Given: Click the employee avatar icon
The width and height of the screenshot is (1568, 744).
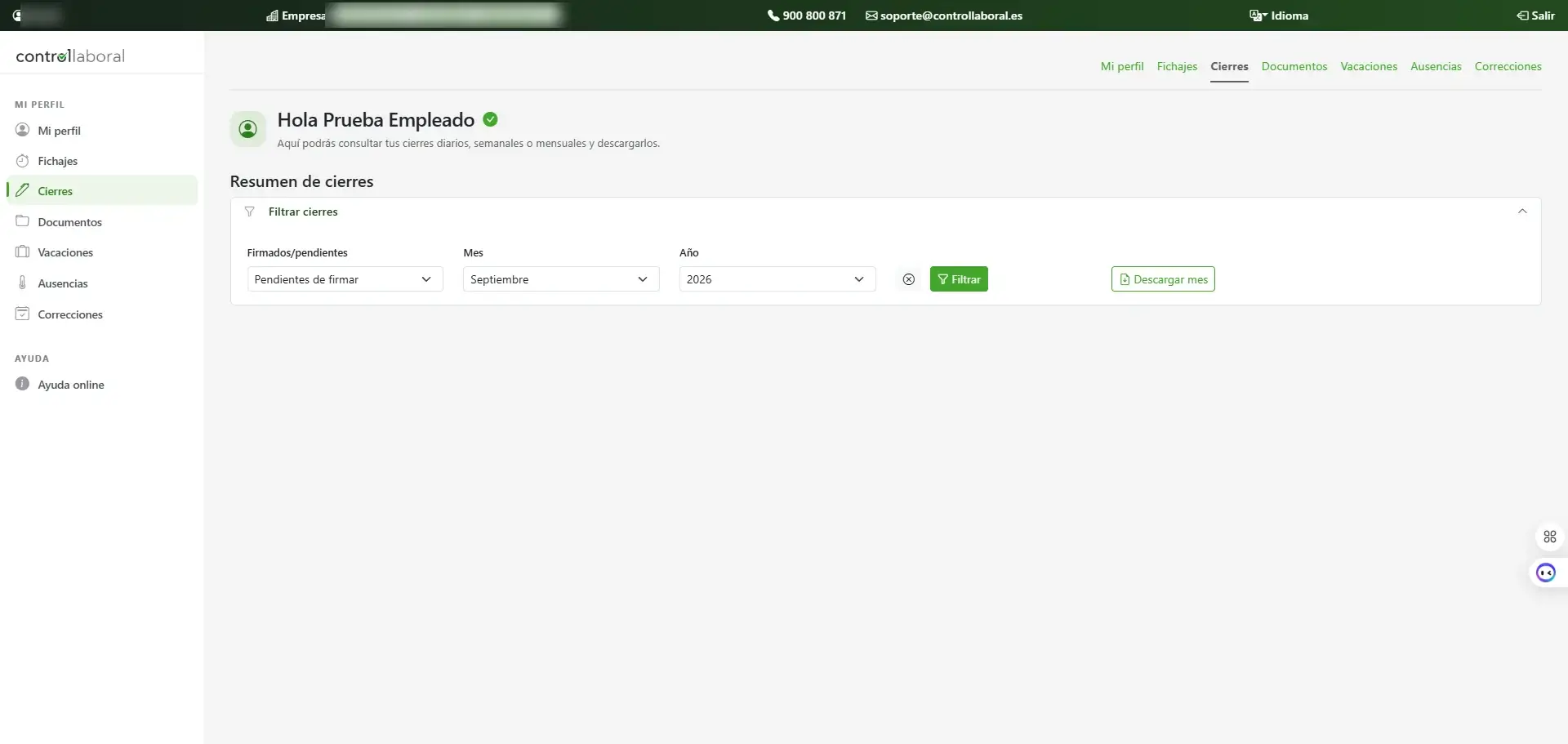Looking at the screenshot, I should [x=247, y=129].
